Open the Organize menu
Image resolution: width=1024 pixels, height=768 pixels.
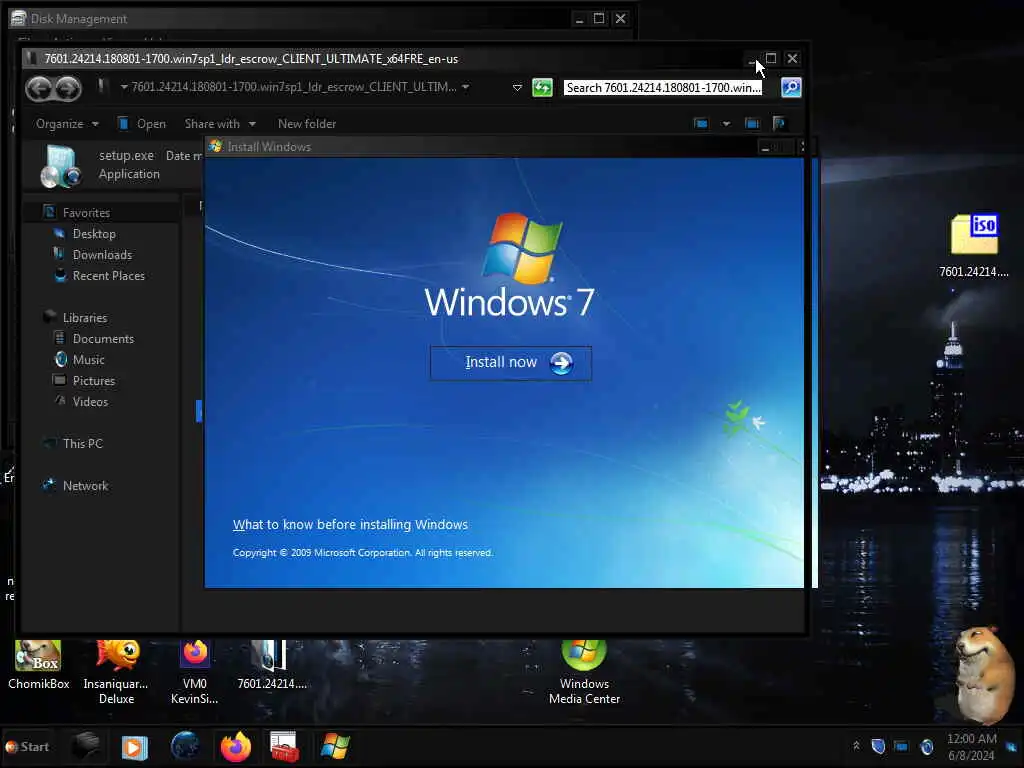click(x=67, y=123)
